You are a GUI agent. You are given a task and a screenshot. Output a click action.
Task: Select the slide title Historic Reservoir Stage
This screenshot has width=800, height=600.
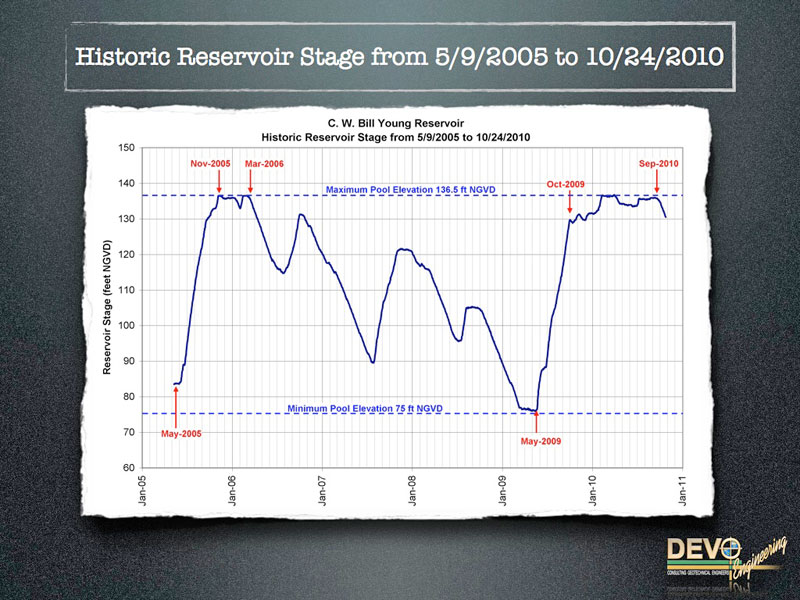click(x=399, y=53)
